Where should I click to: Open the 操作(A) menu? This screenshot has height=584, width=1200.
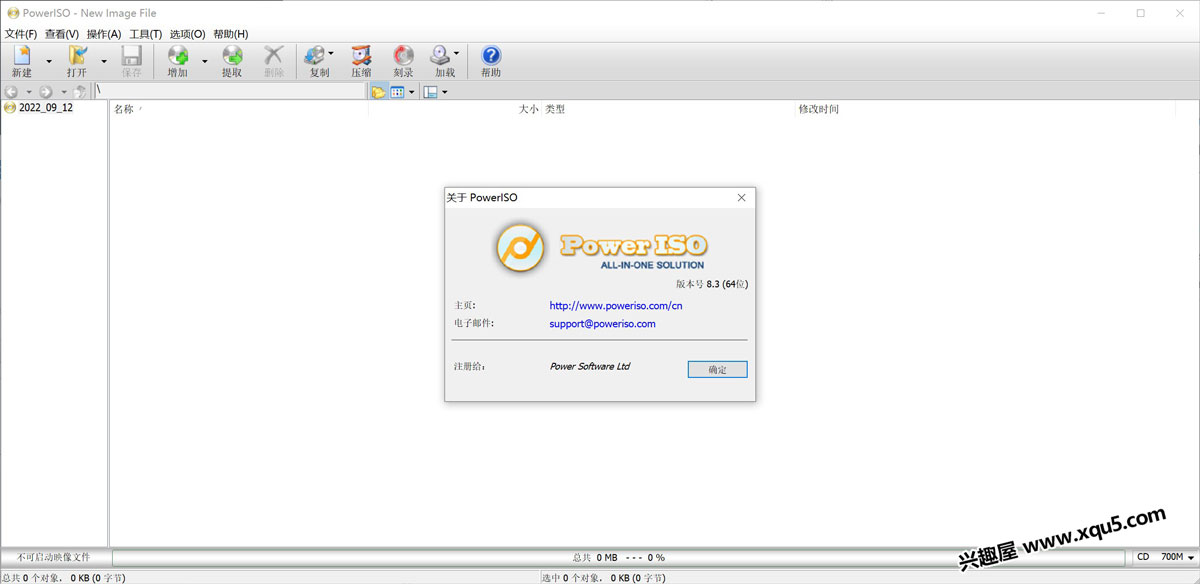[104, 34]
